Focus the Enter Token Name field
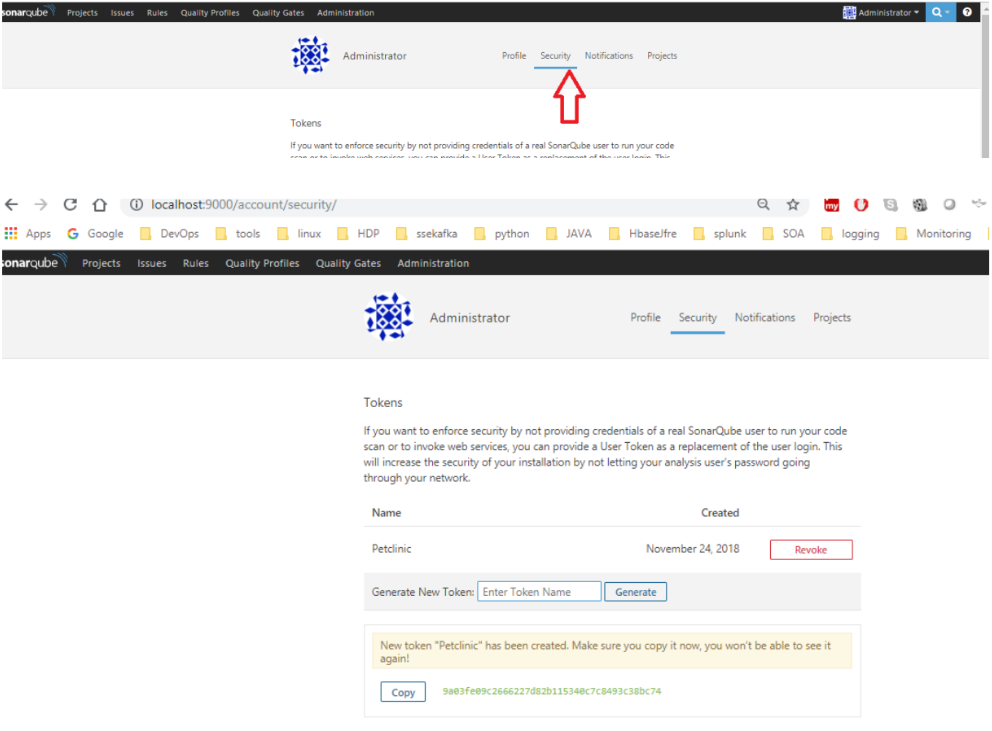Screen dimensions: 992x731 pos(539,592)
